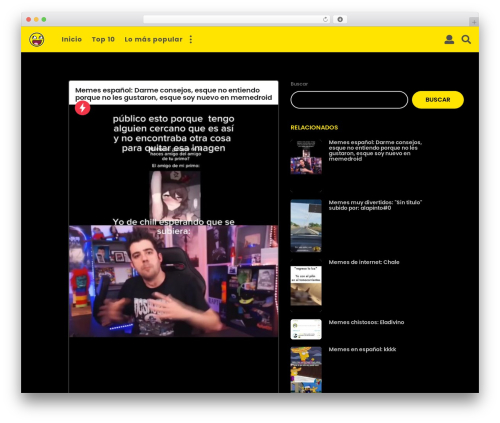500x423 pixels.
Task: Click the red lightning bolt badge
Action: pyautogui.click(x=82, y=108)
